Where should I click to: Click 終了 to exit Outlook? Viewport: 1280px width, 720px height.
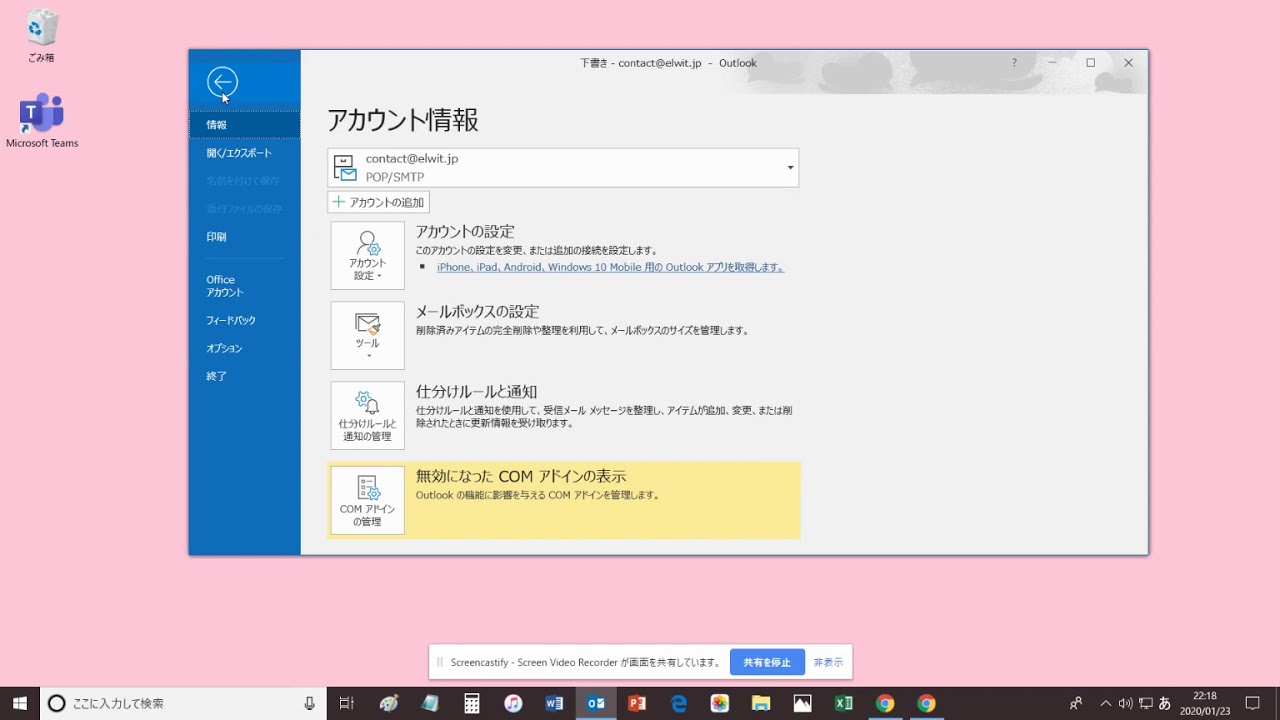244,376
